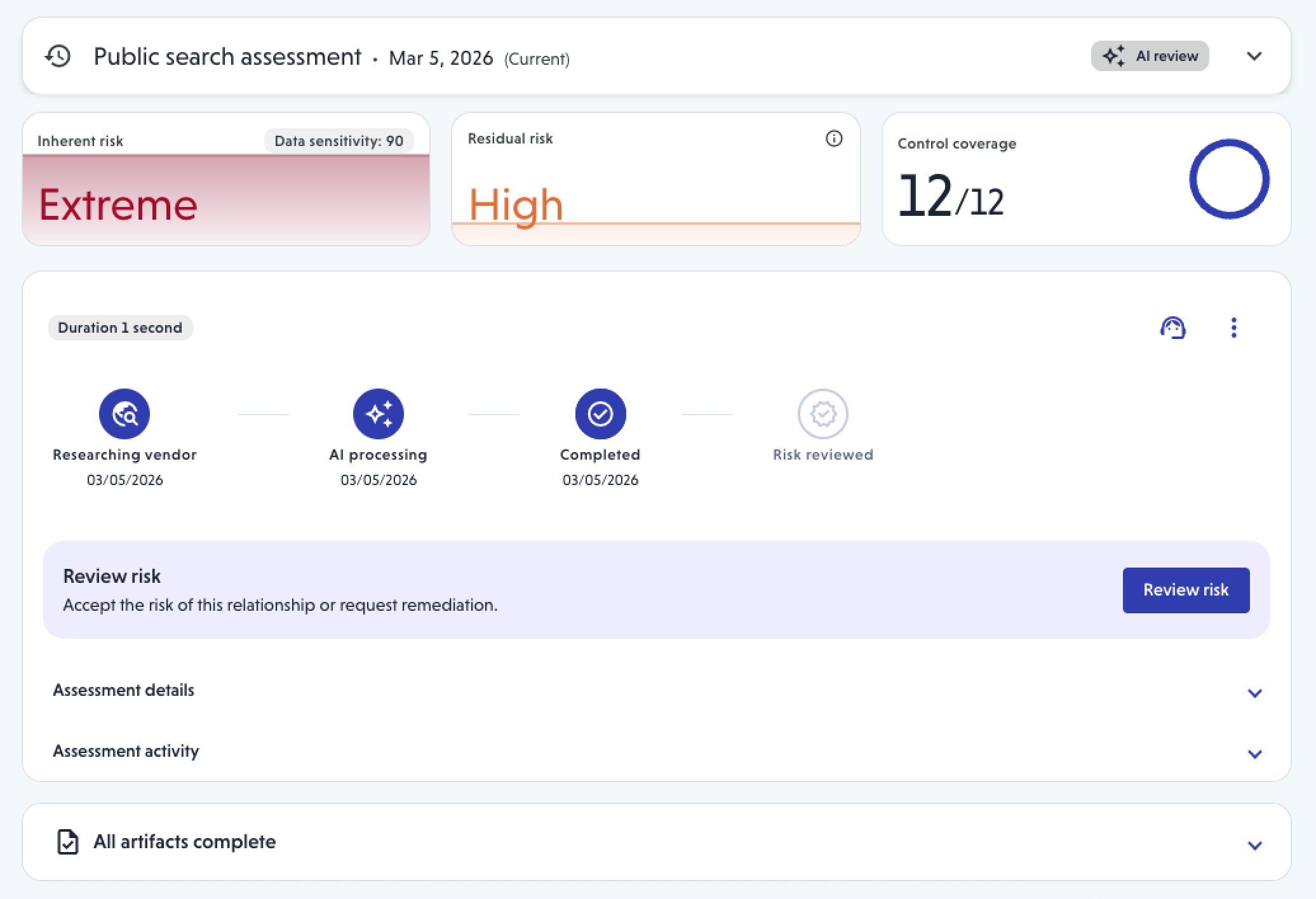Click the artifacts document check icon
This screenshot has height=899, width=1316.
pyautogui.click(x=68, y=842)
